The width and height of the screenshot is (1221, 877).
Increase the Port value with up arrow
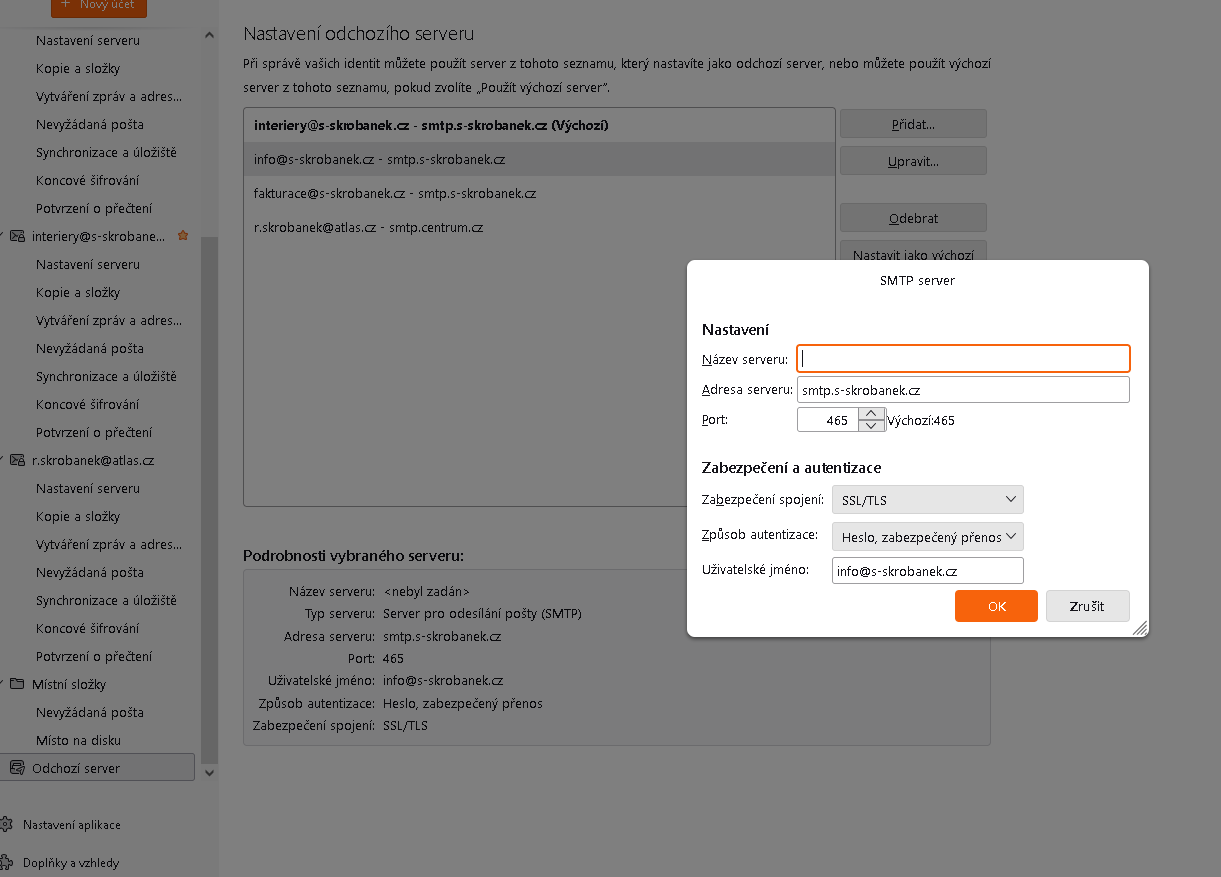(x=872, y=414)
